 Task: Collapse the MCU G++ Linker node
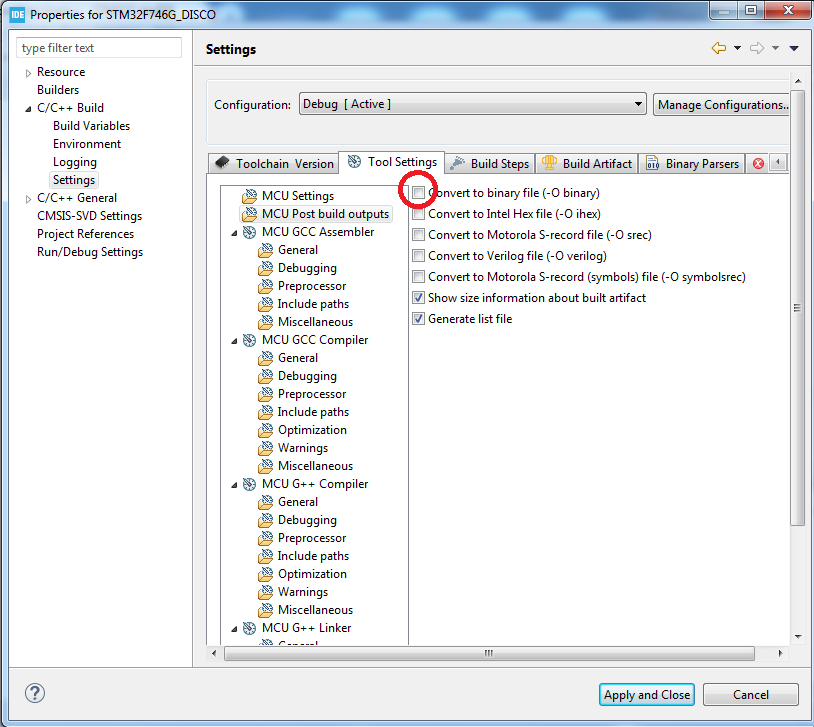(x=234, y=629)
